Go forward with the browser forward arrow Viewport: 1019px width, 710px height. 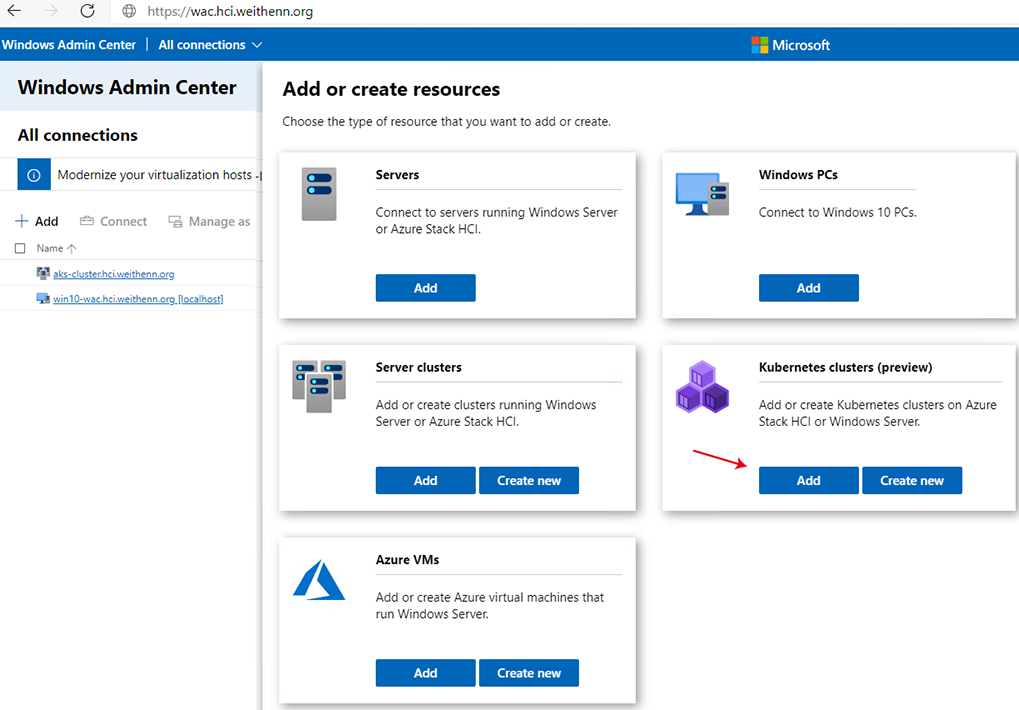tap(51, 11)
